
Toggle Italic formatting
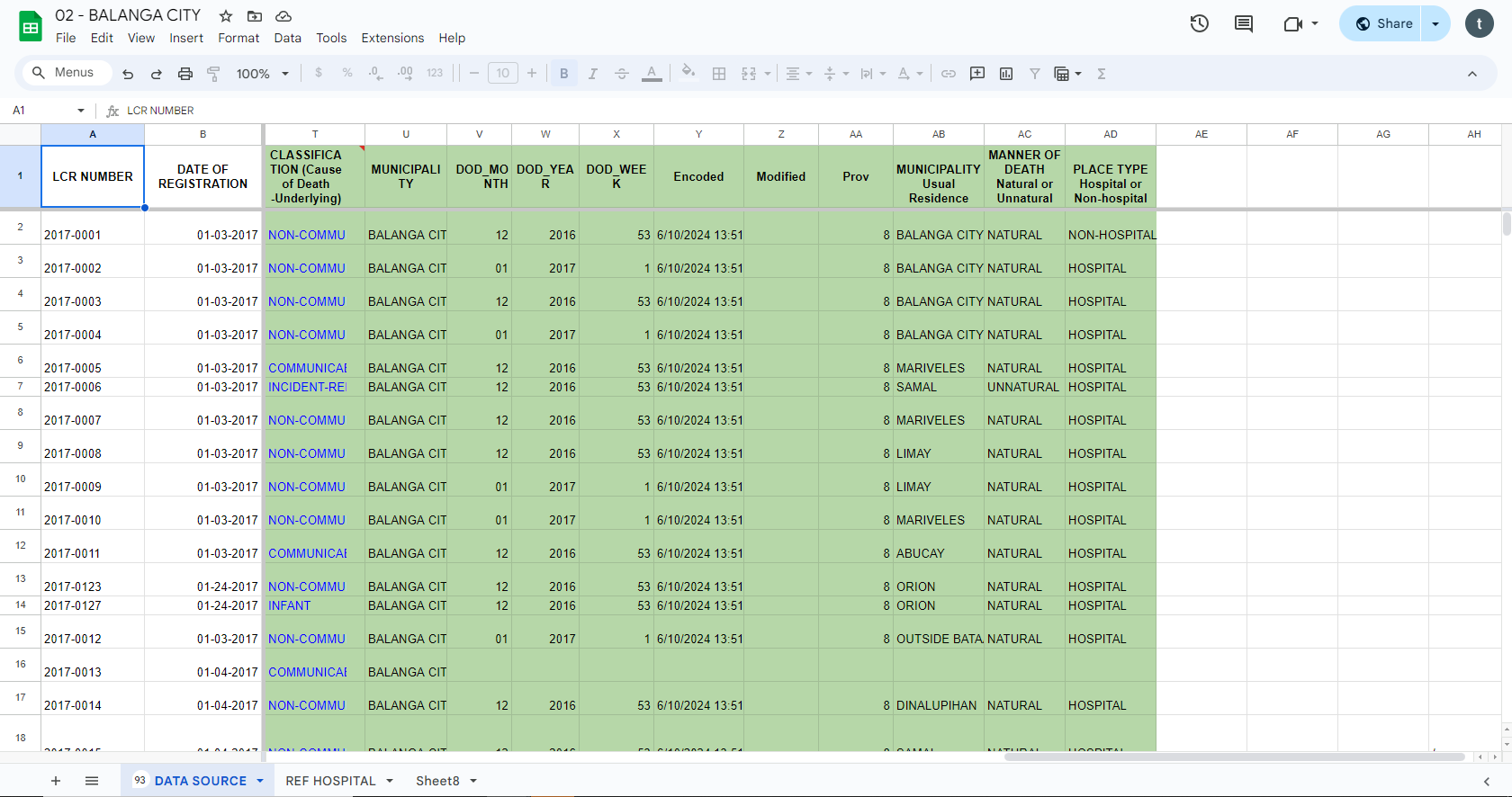click(593, 74)
